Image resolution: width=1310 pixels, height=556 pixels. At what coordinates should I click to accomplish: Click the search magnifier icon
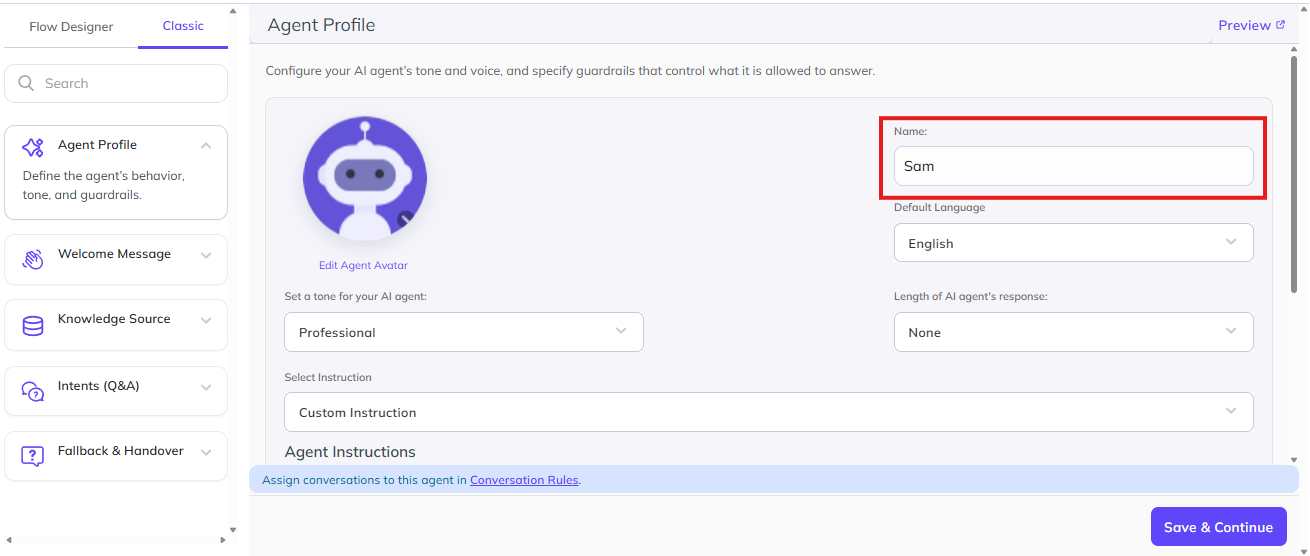pos(26,84)
